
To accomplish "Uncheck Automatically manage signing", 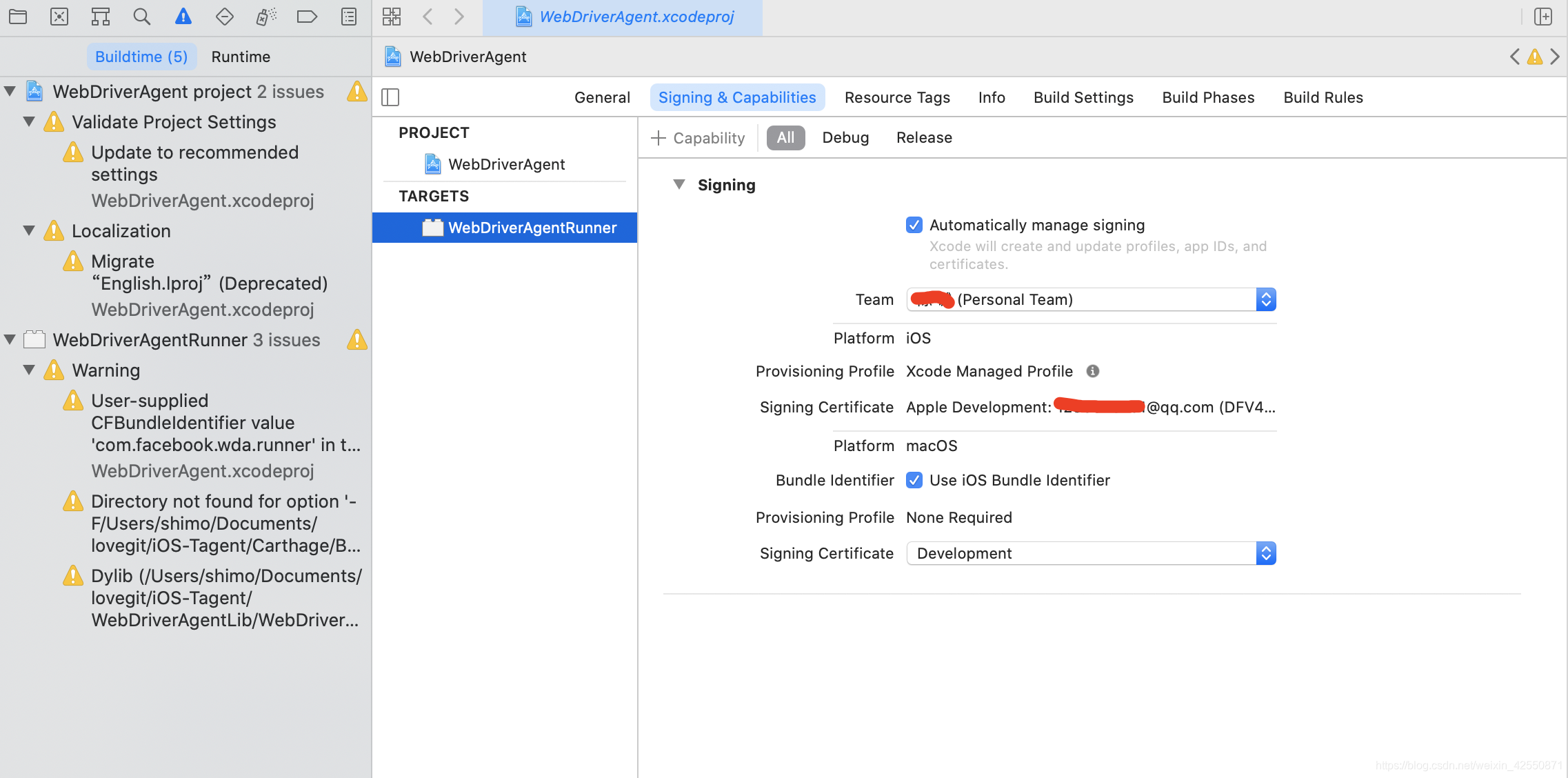I will [x=914, y=225].
